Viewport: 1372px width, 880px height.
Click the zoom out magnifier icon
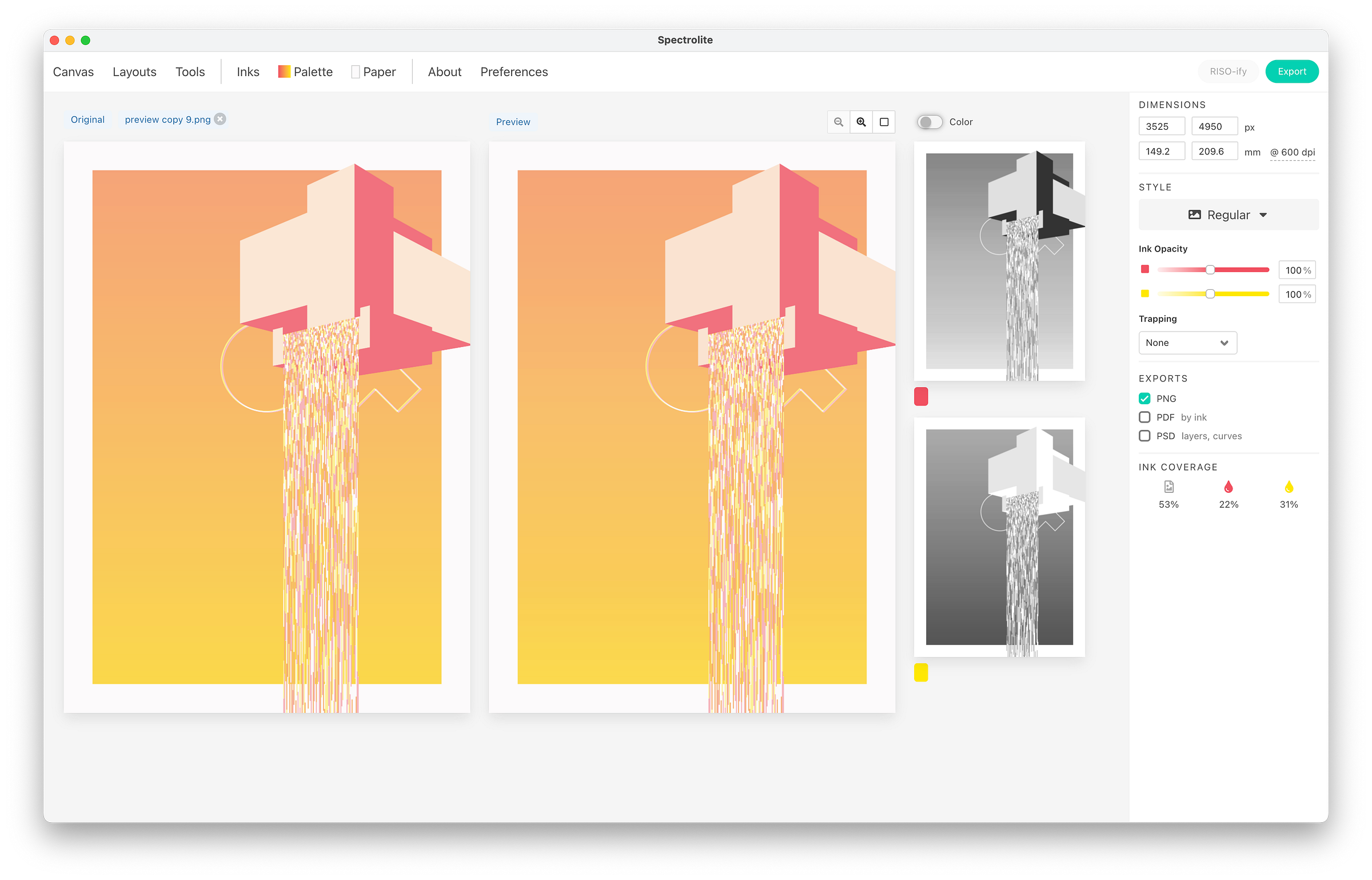tap(839, 122)
